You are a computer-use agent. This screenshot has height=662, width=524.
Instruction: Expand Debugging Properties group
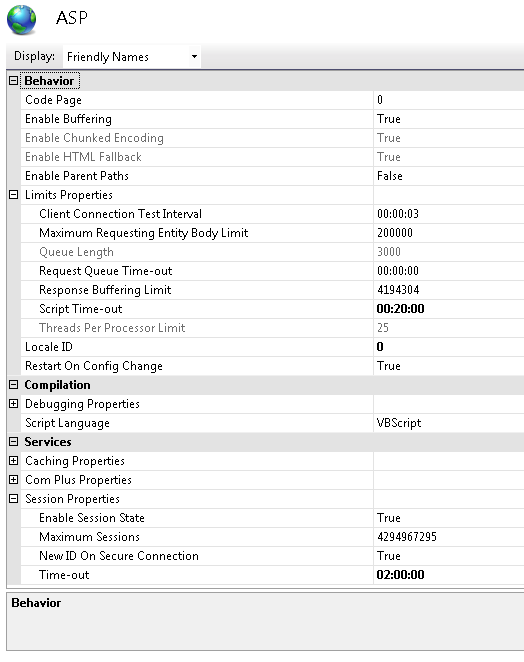click(x=14, y=404)
